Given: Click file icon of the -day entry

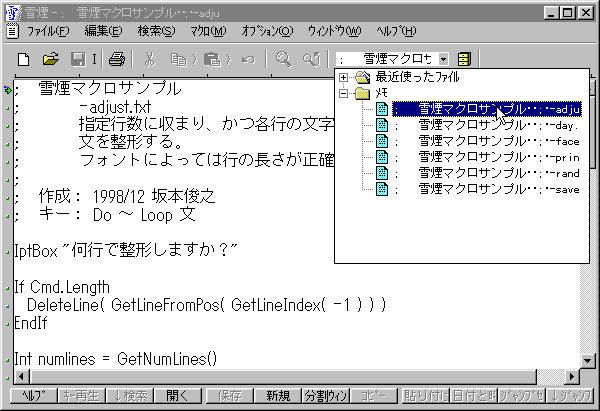Looking at the screenshot, I should (x=382, y=125).
